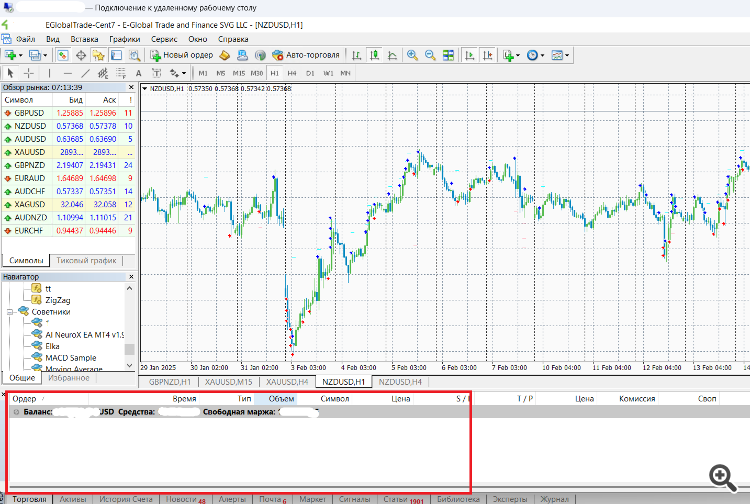Select the crosshair cursor tool
This screenshot has width=750, height=504.
click(x=29, y=73)
